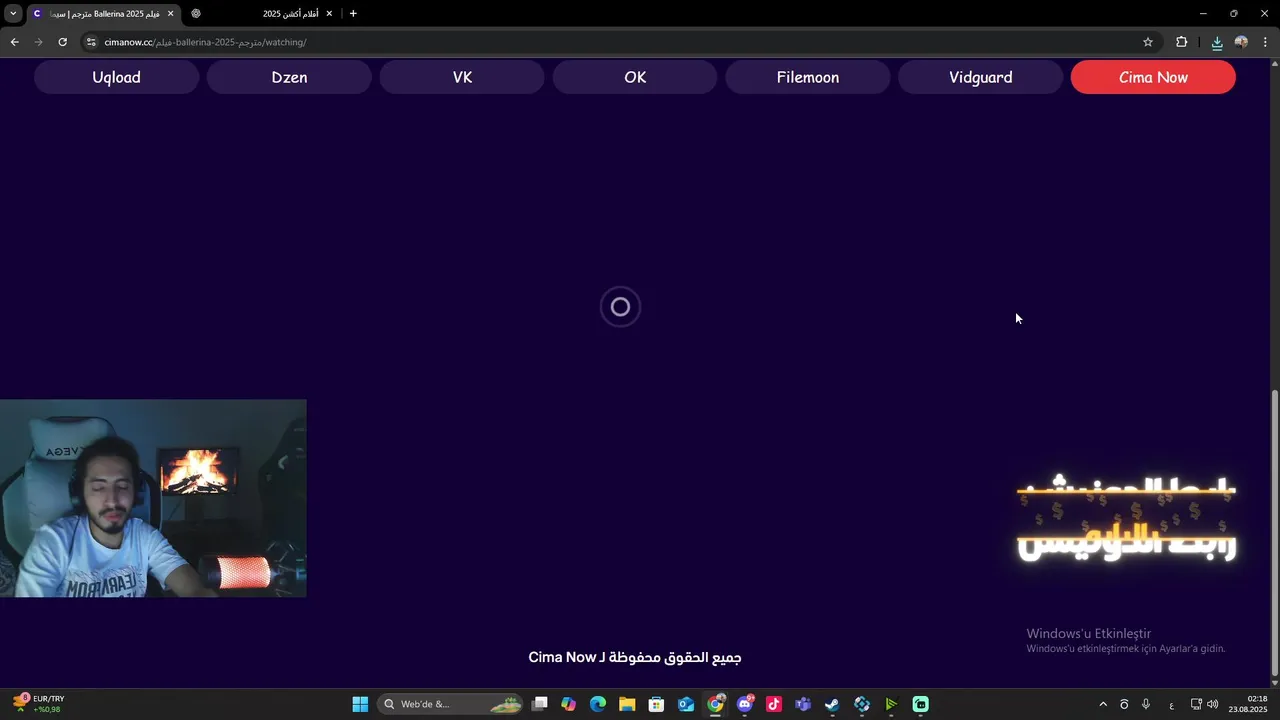Click the loading spinner in the player
1280x720 pixels.
point(620,307)
